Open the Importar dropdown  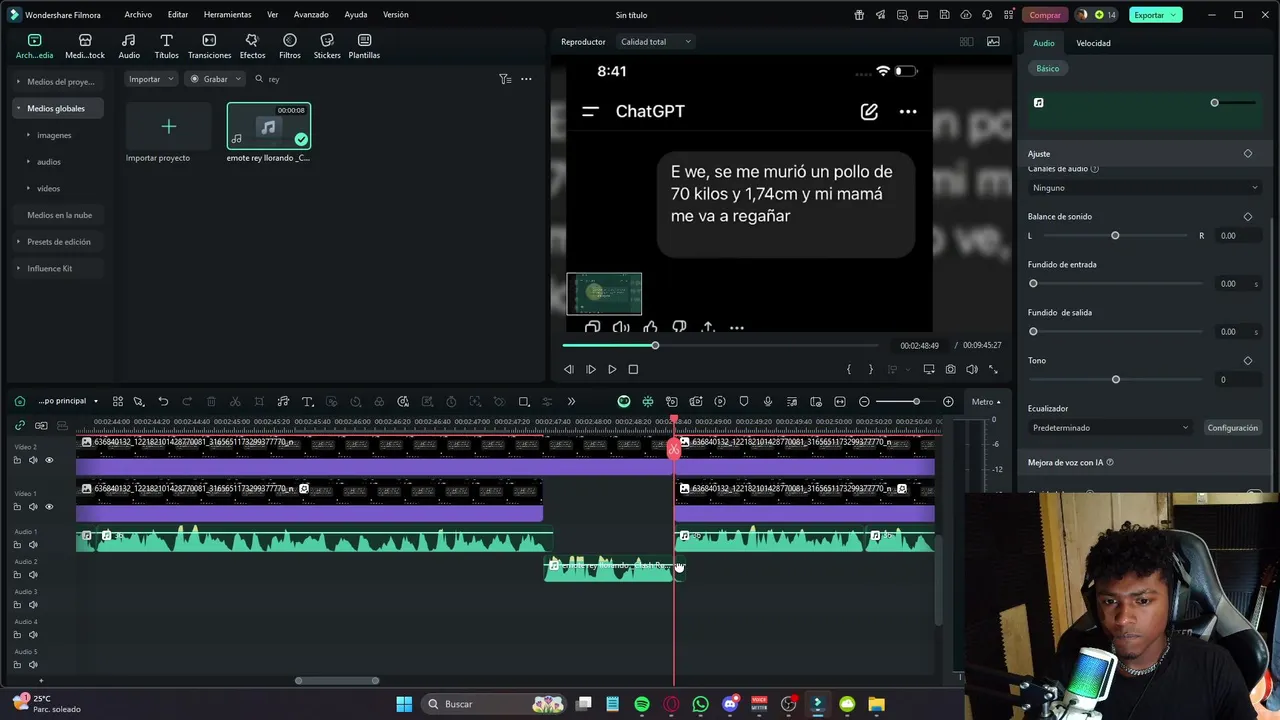(150, 79)
